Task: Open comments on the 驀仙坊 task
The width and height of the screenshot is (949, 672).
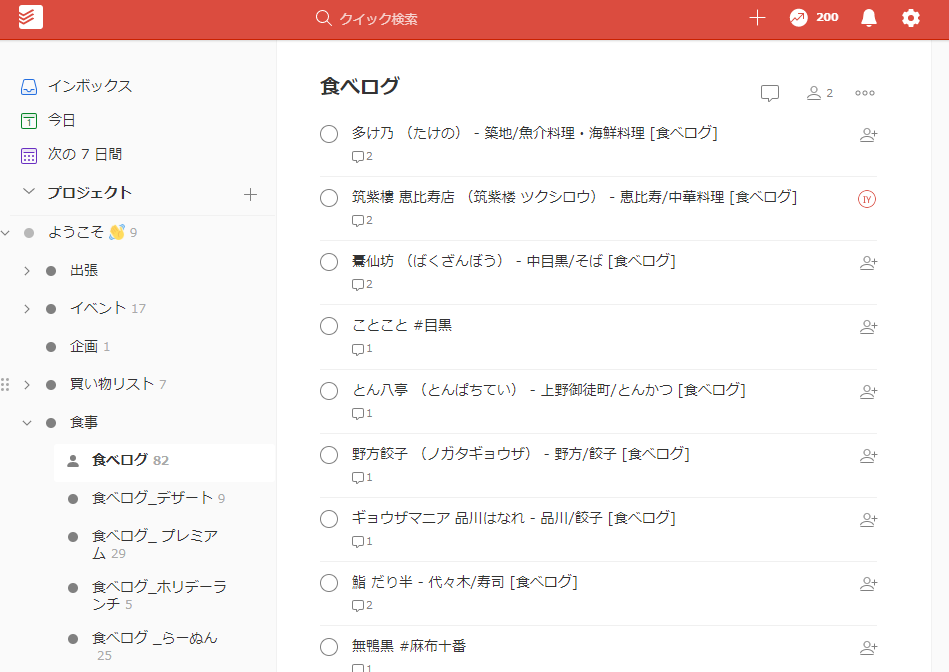Action: click(362, 285)
